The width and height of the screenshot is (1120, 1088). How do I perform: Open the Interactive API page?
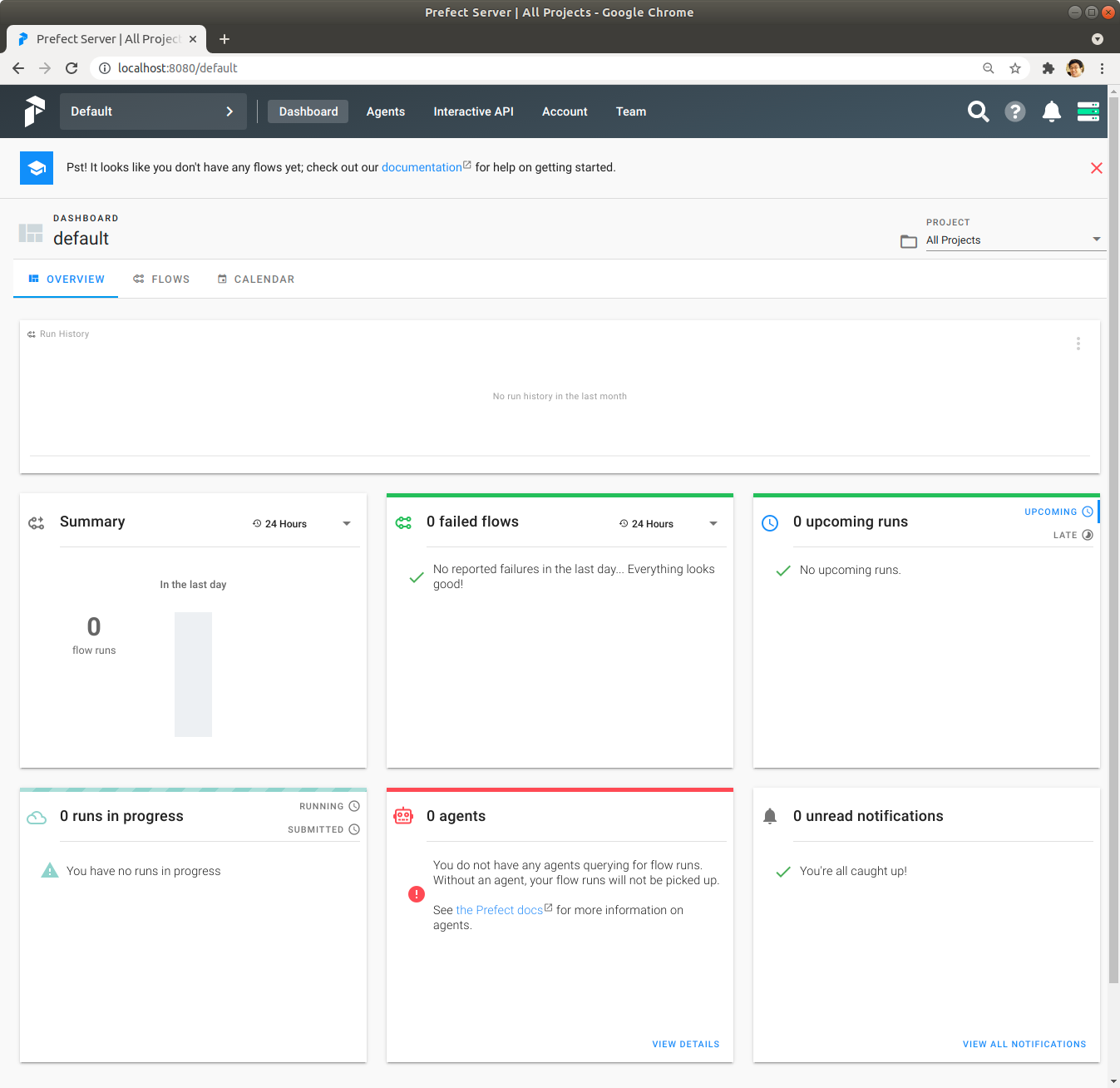473,111
